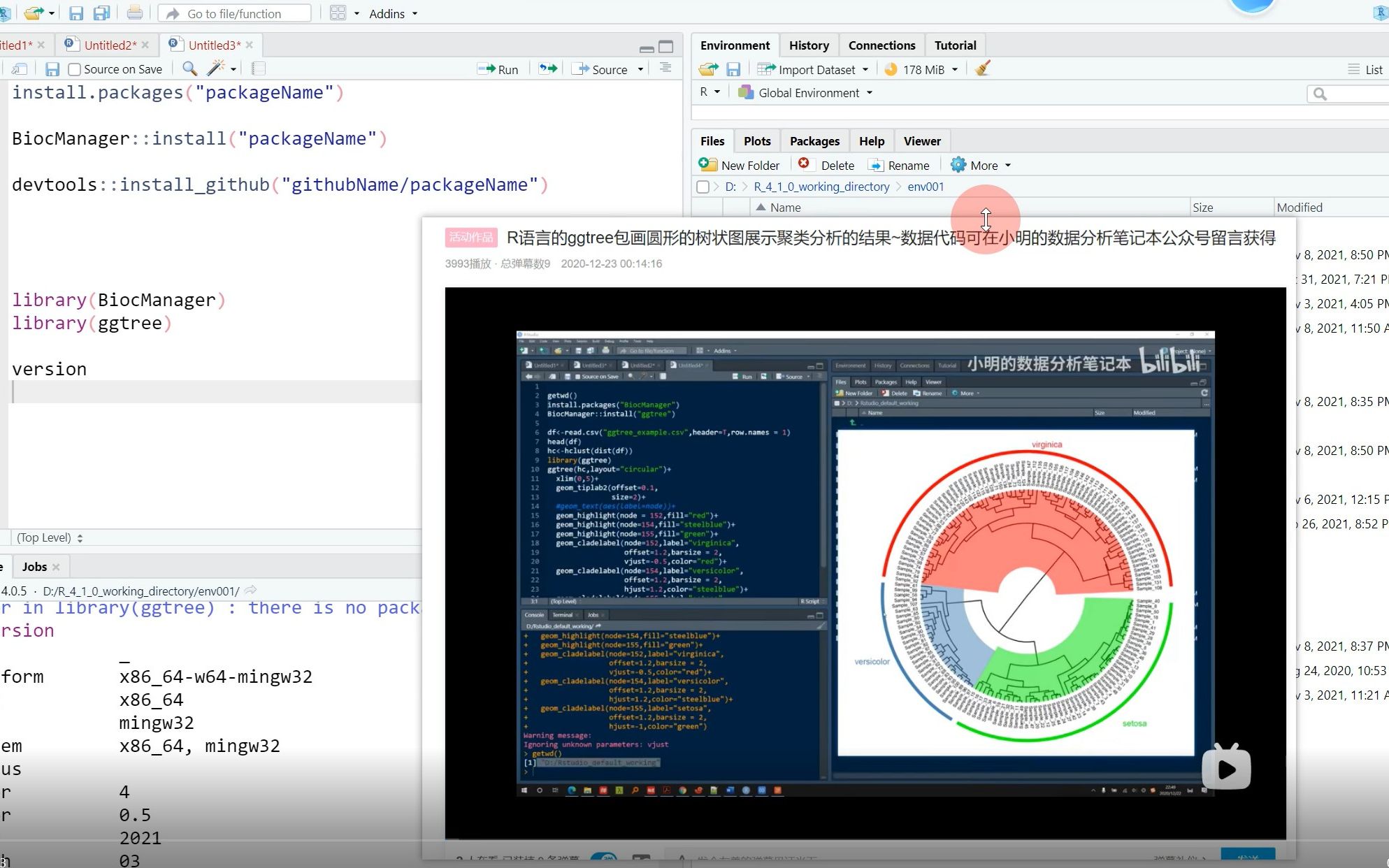This screenshot has width=1389, height=868.
Task: Clear environment objects with broom icon
Action: 983,68
